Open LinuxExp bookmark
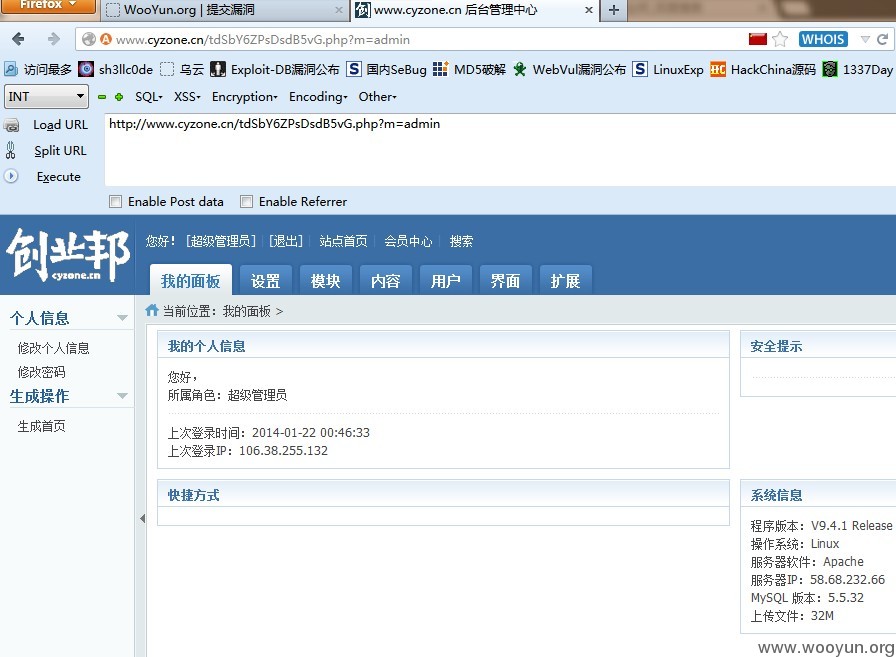 pos(668,70)
